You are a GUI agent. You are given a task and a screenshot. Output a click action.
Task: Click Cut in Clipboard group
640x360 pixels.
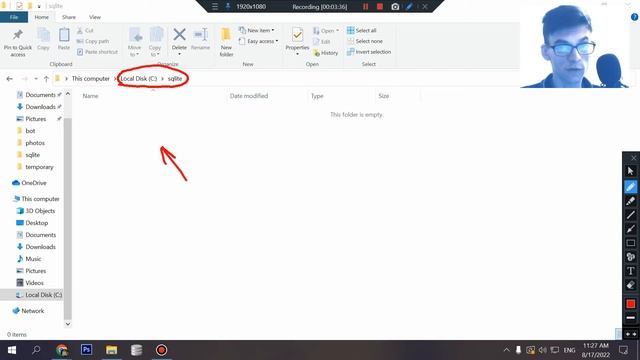pyautogui.click(x=85, y=31)
